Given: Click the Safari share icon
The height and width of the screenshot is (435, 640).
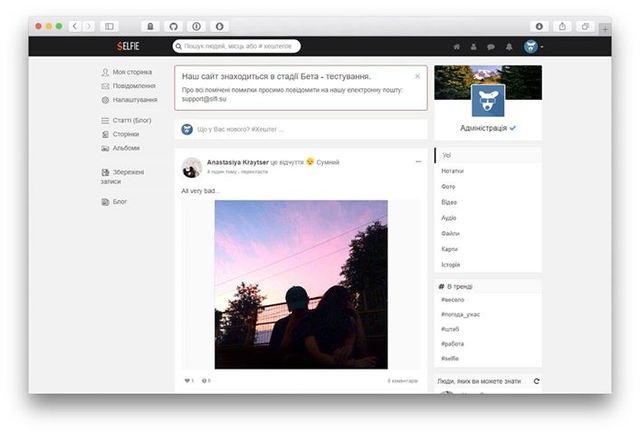Looking at the screenshot, I should (x=562, y=25).
